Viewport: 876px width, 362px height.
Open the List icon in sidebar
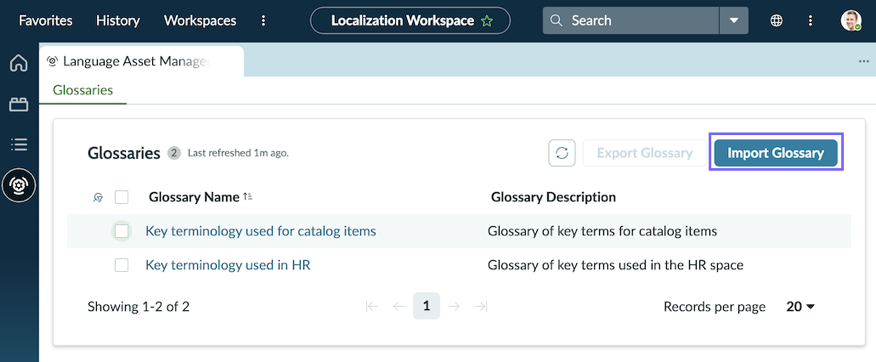19,145
